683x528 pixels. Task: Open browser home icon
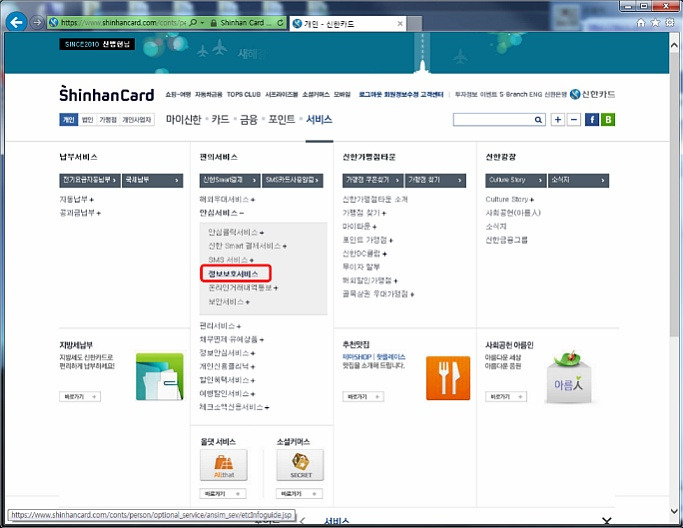(641, 23)
